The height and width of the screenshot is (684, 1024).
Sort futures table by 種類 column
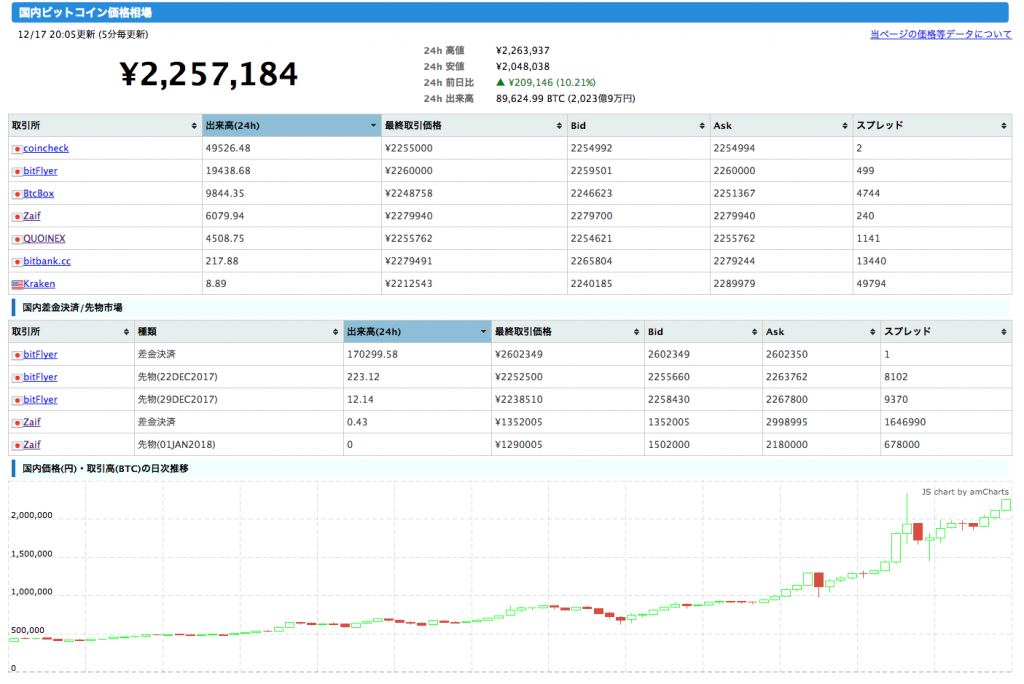239,332
